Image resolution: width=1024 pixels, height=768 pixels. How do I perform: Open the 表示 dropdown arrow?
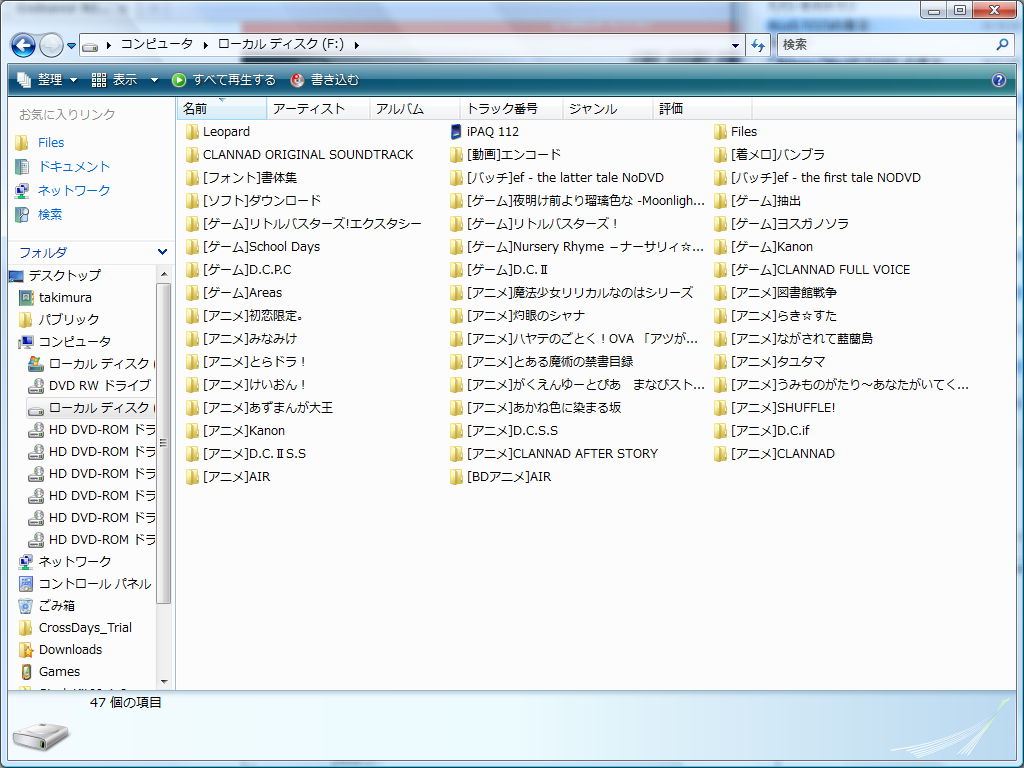(154, 80)
